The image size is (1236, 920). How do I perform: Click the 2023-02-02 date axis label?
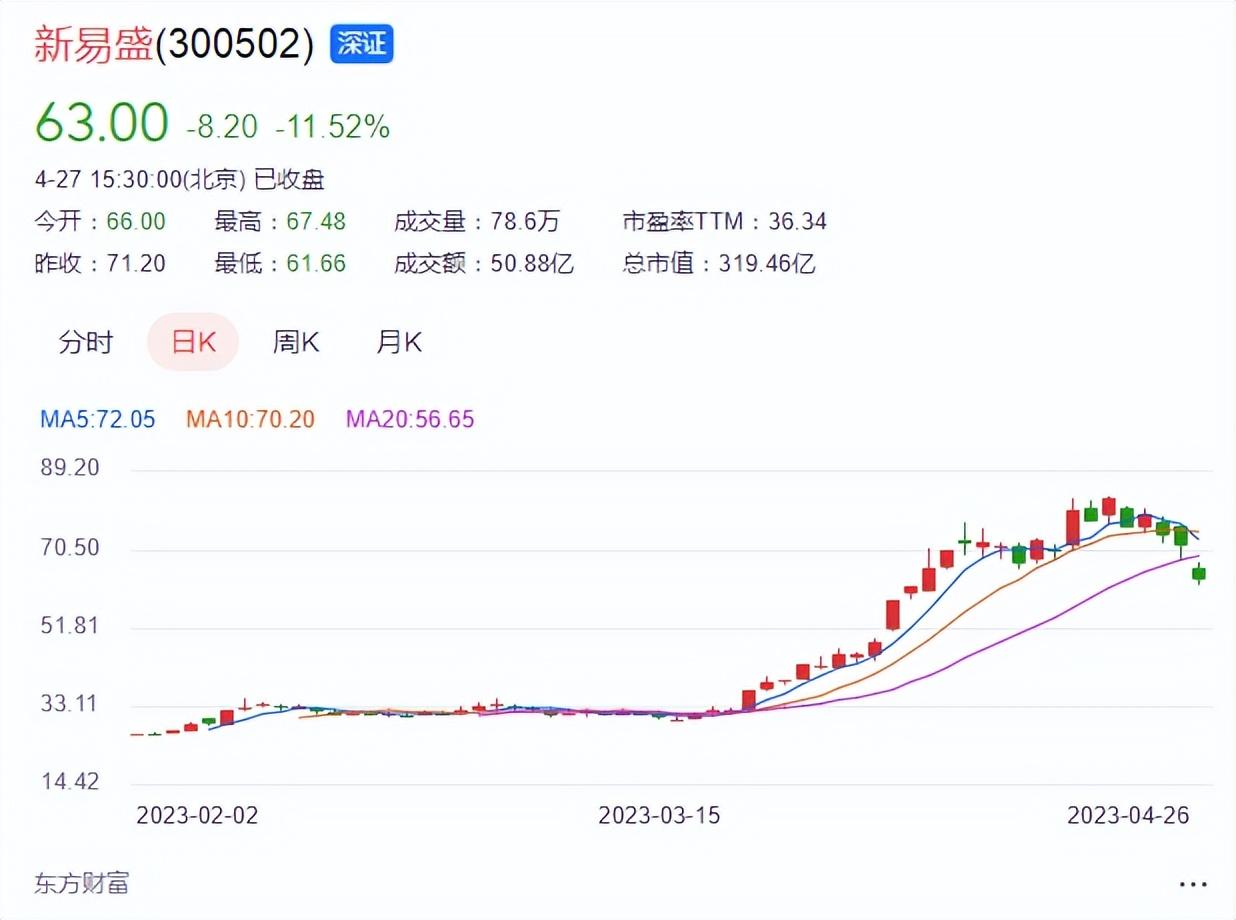[x=197, y=815]
